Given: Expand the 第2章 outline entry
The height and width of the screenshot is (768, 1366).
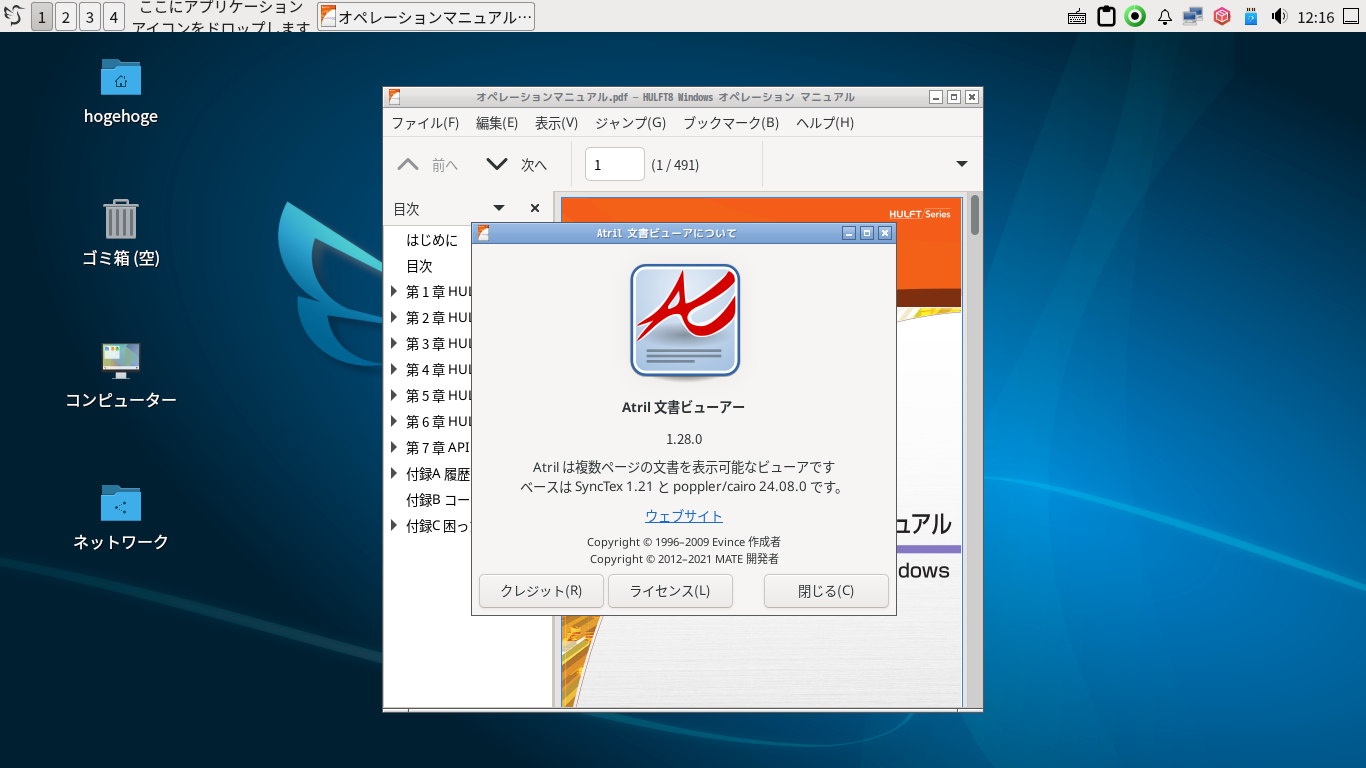Looking at the screenshot, I should coord(395,318).
